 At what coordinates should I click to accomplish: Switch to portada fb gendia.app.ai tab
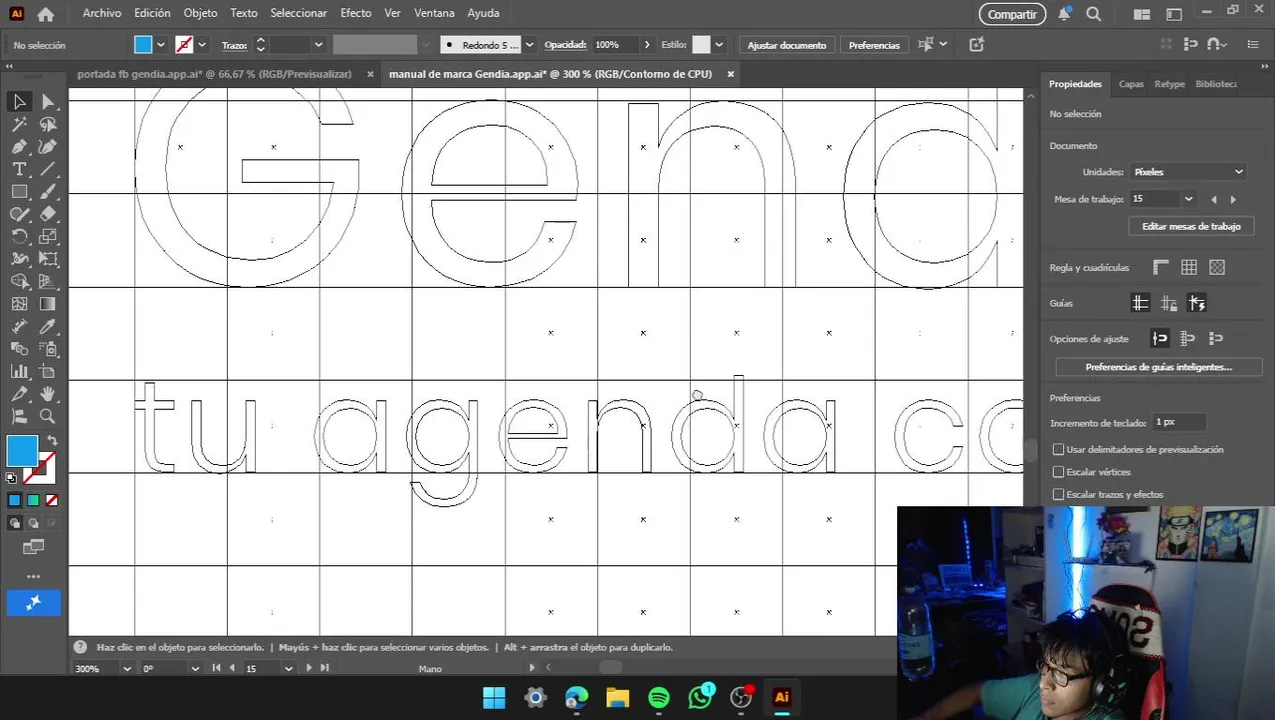point(214,74)
